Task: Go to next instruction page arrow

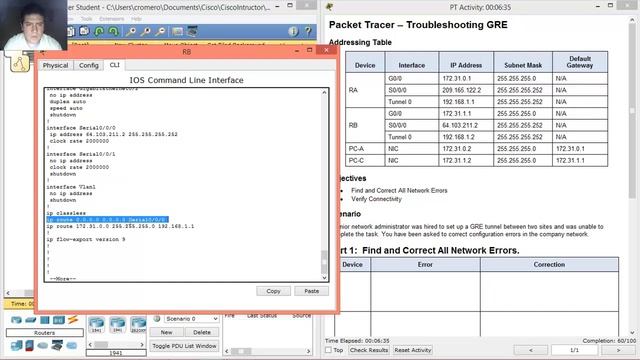Action: click(x=618, y=350)
